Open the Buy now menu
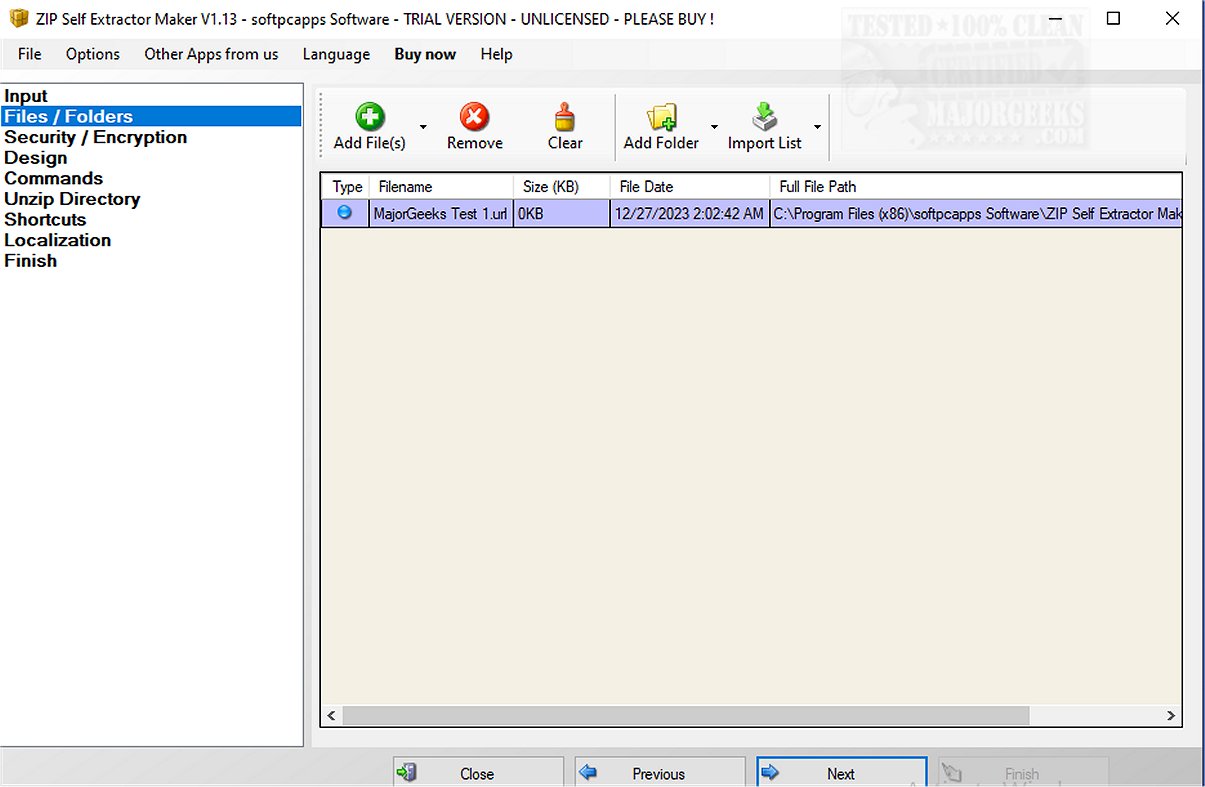Screen dimensions: 1205x787 [x=425, y=54]
